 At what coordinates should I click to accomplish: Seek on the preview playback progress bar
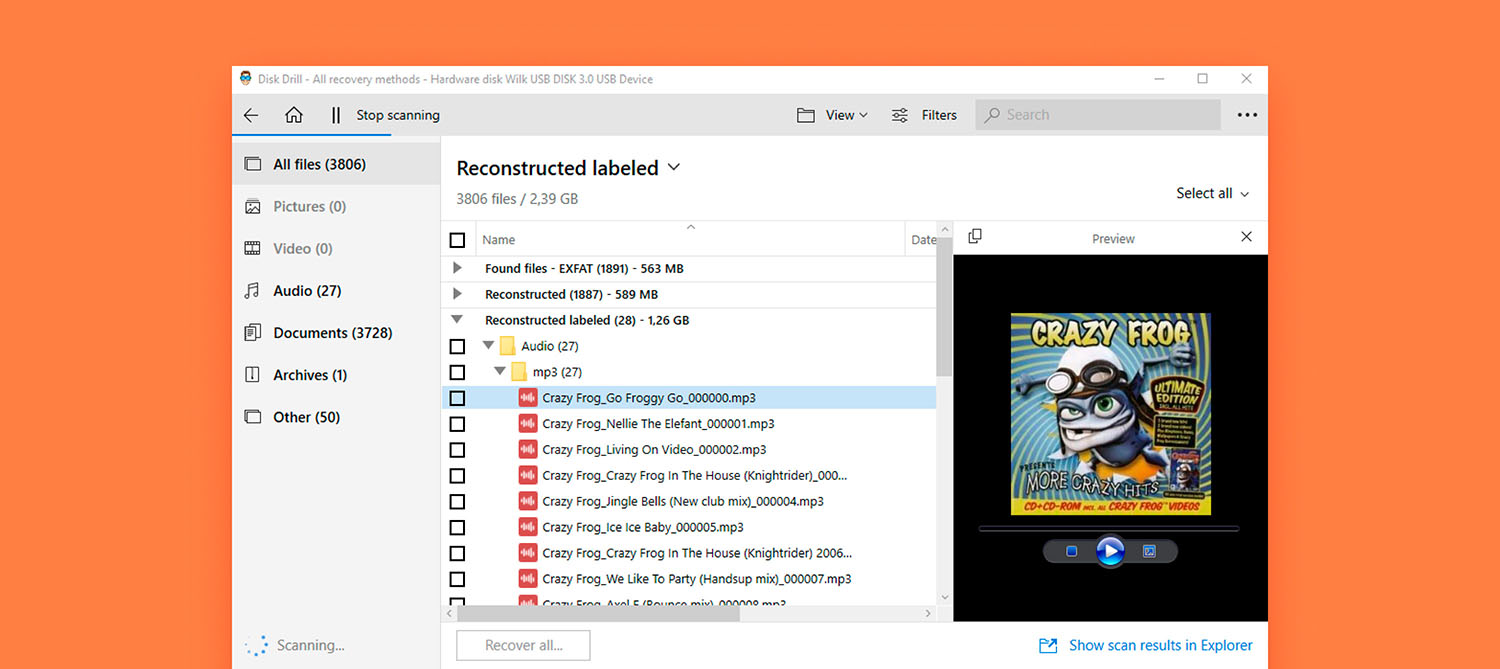tap(1109, 528)
